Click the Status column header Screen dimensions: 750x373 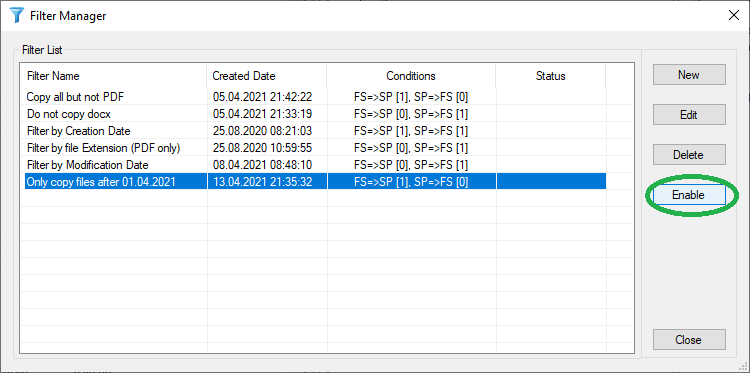[x=551, y=76]
